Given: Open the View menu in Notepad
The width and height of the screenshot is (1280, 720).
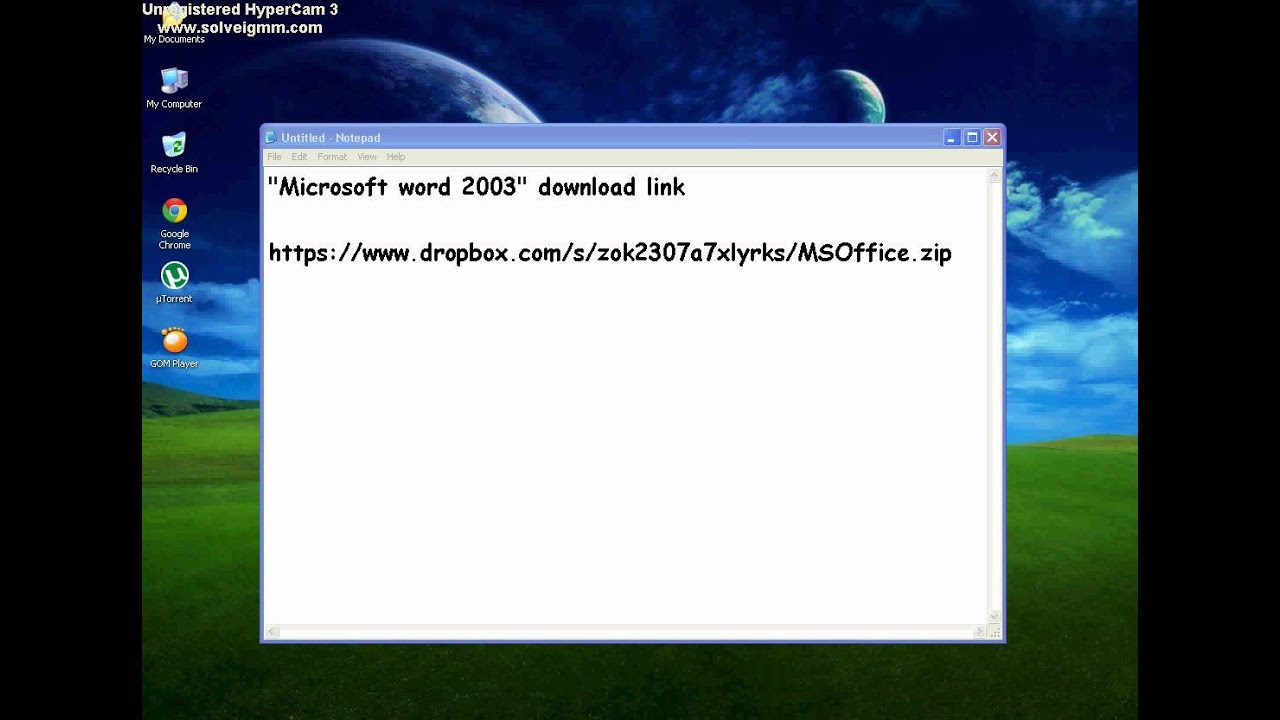Looking at the screenshot, I should 367,157.
